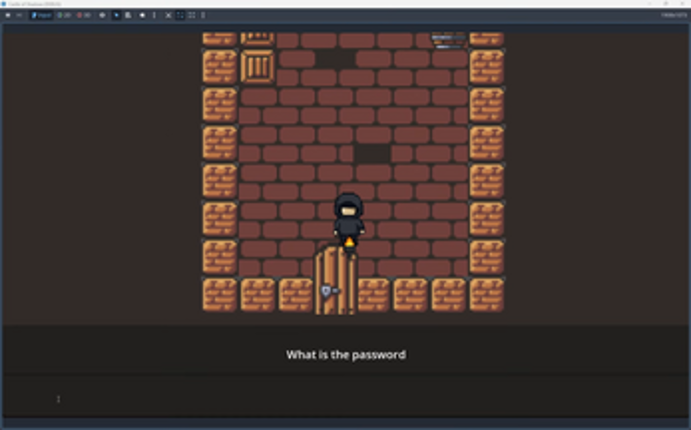The image size is (691, 430).
Task: Focus the password text input field
Action: 346,398
